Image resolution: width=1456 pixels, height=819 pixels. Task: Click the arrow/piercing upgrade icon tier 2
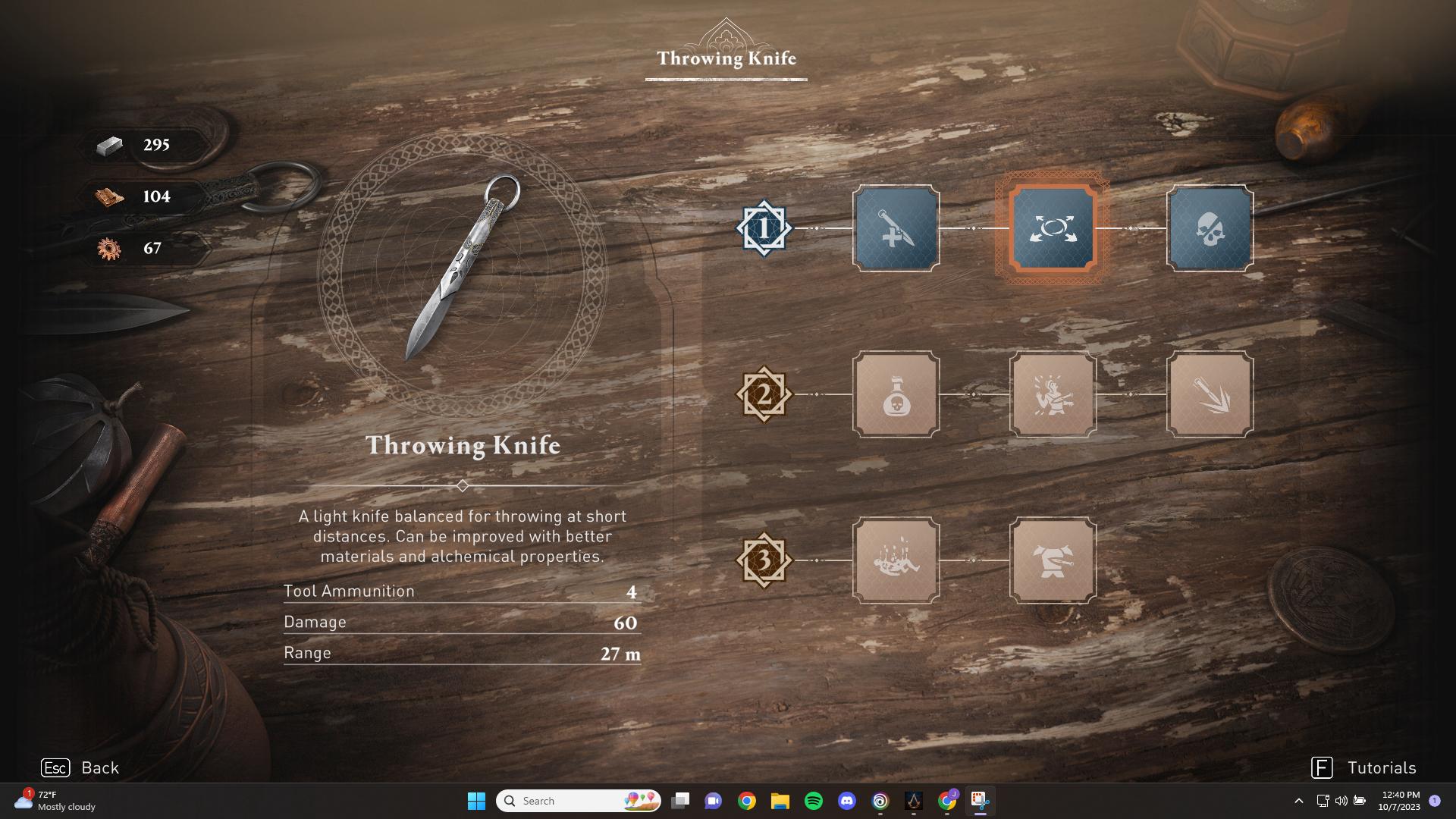coord(1208,394)
